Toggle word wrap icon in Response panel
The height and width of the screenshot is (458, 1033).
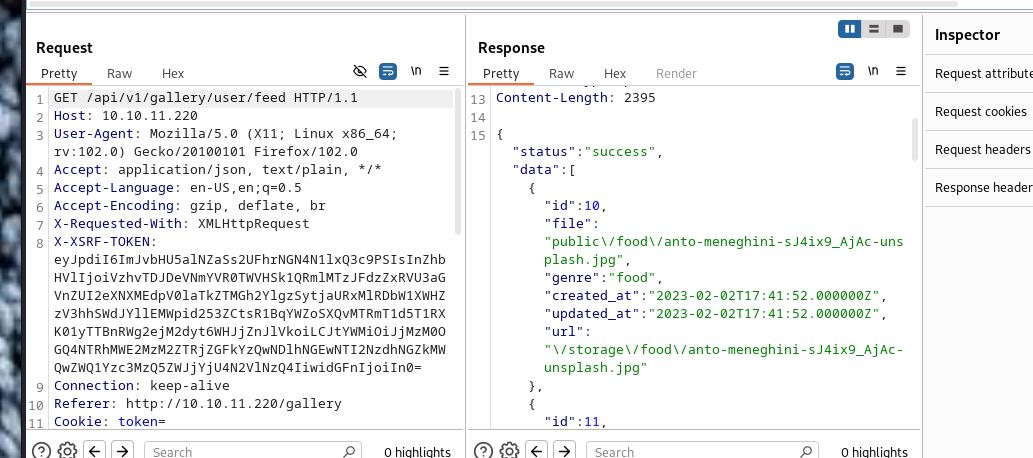coord(845,71)
